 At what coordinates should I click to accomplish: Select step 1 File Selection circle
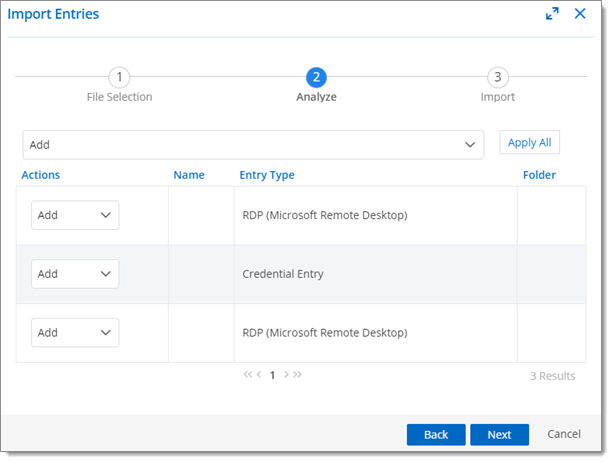coord(119,77)
